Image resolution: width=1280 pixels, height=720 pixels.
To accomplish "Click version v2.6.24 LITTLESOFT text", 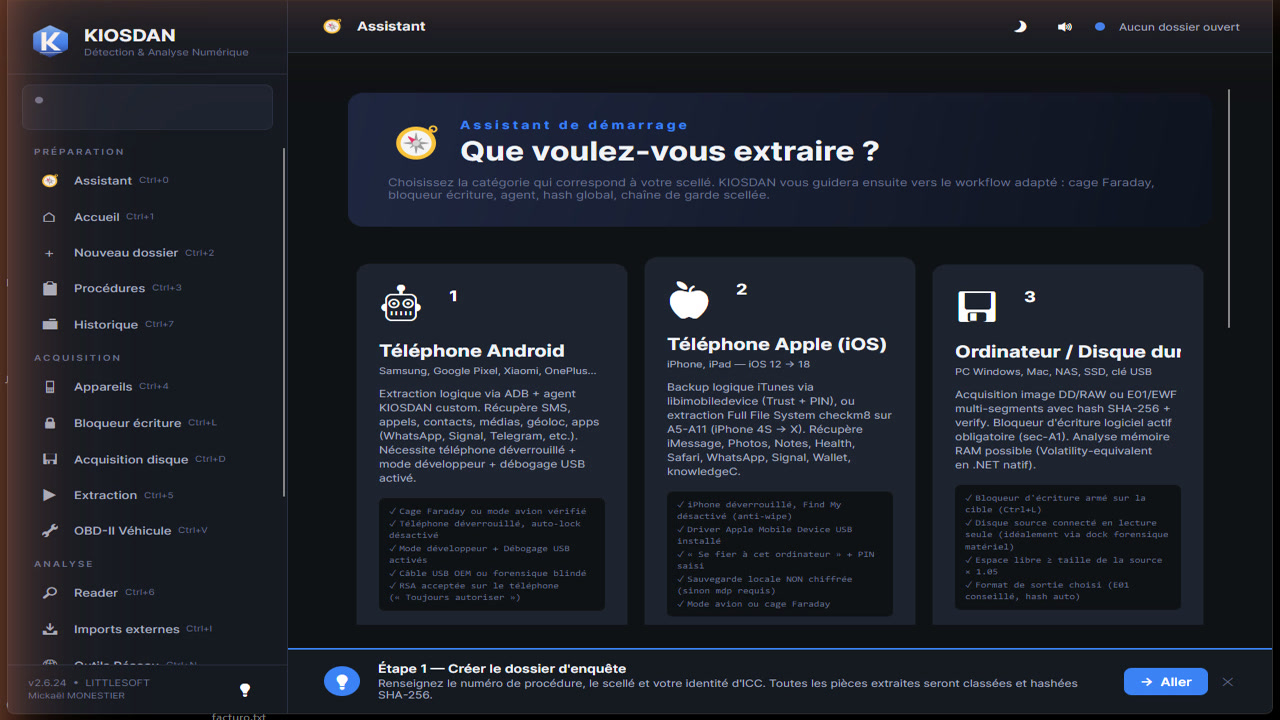I will (89, 683).
